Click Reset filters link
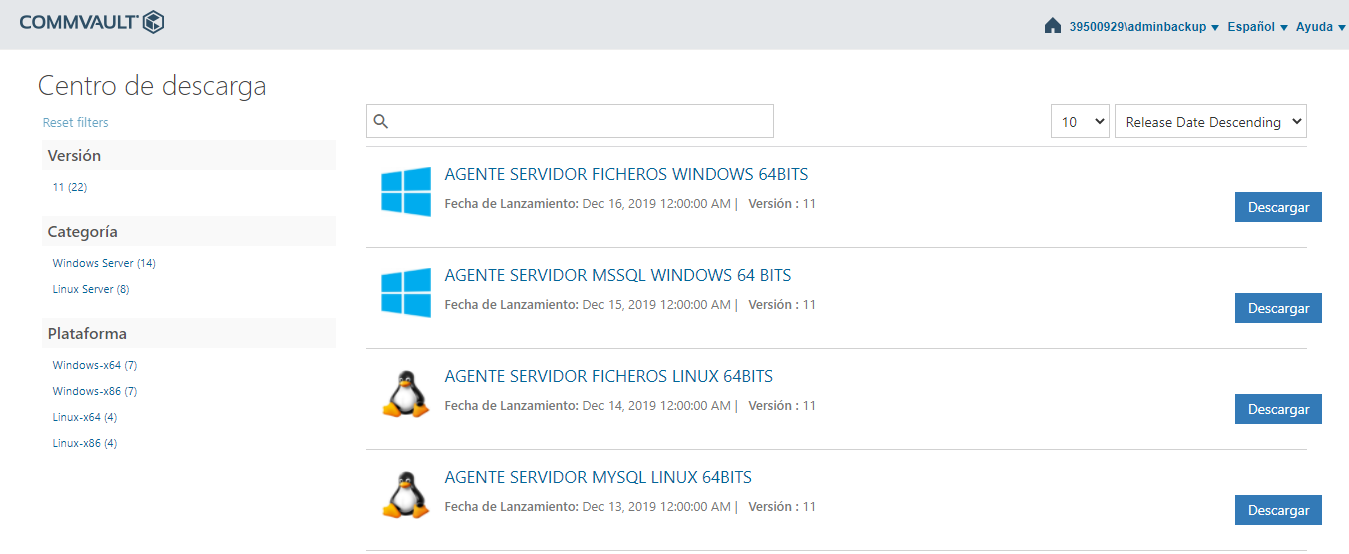This screenshot has width=1349, height=554. coord(75,122)
